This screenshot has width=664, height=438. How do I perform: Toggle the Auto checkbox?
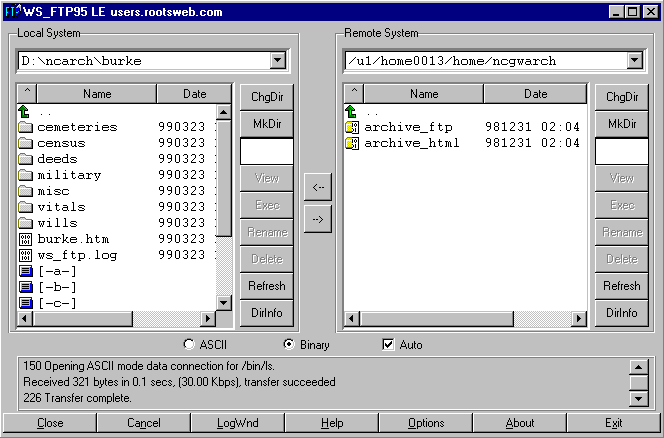point(389,345)
